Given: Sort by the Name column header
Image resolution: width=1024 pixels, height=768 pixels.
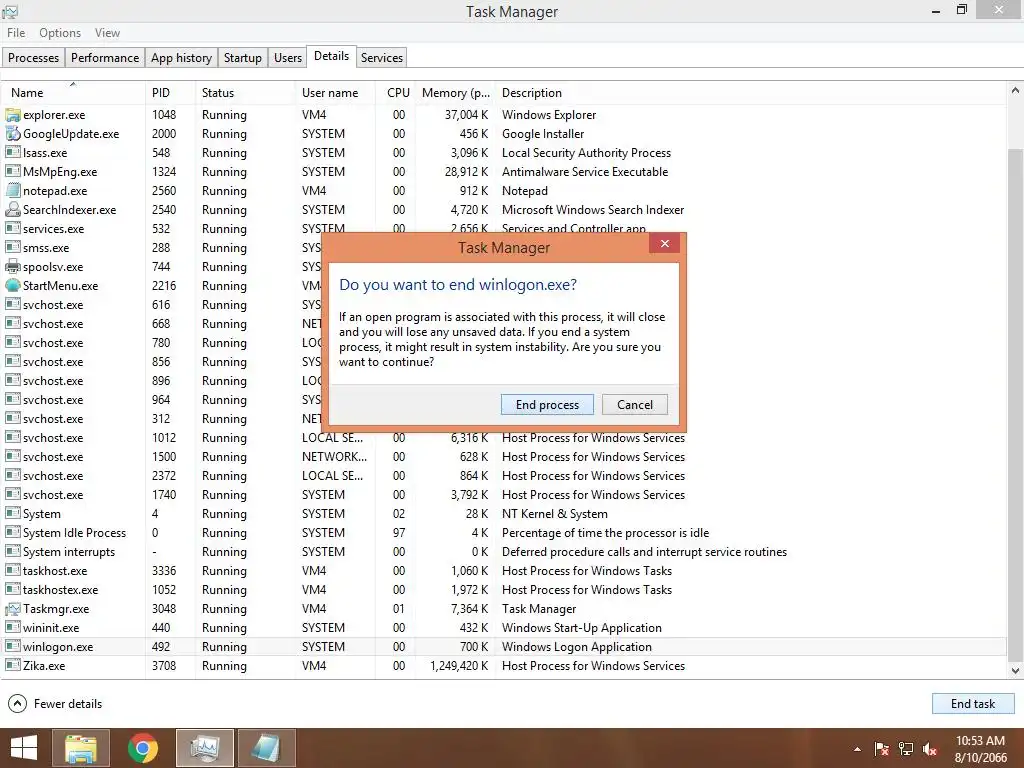Looking at the screenshot, I should coord(72,93).
